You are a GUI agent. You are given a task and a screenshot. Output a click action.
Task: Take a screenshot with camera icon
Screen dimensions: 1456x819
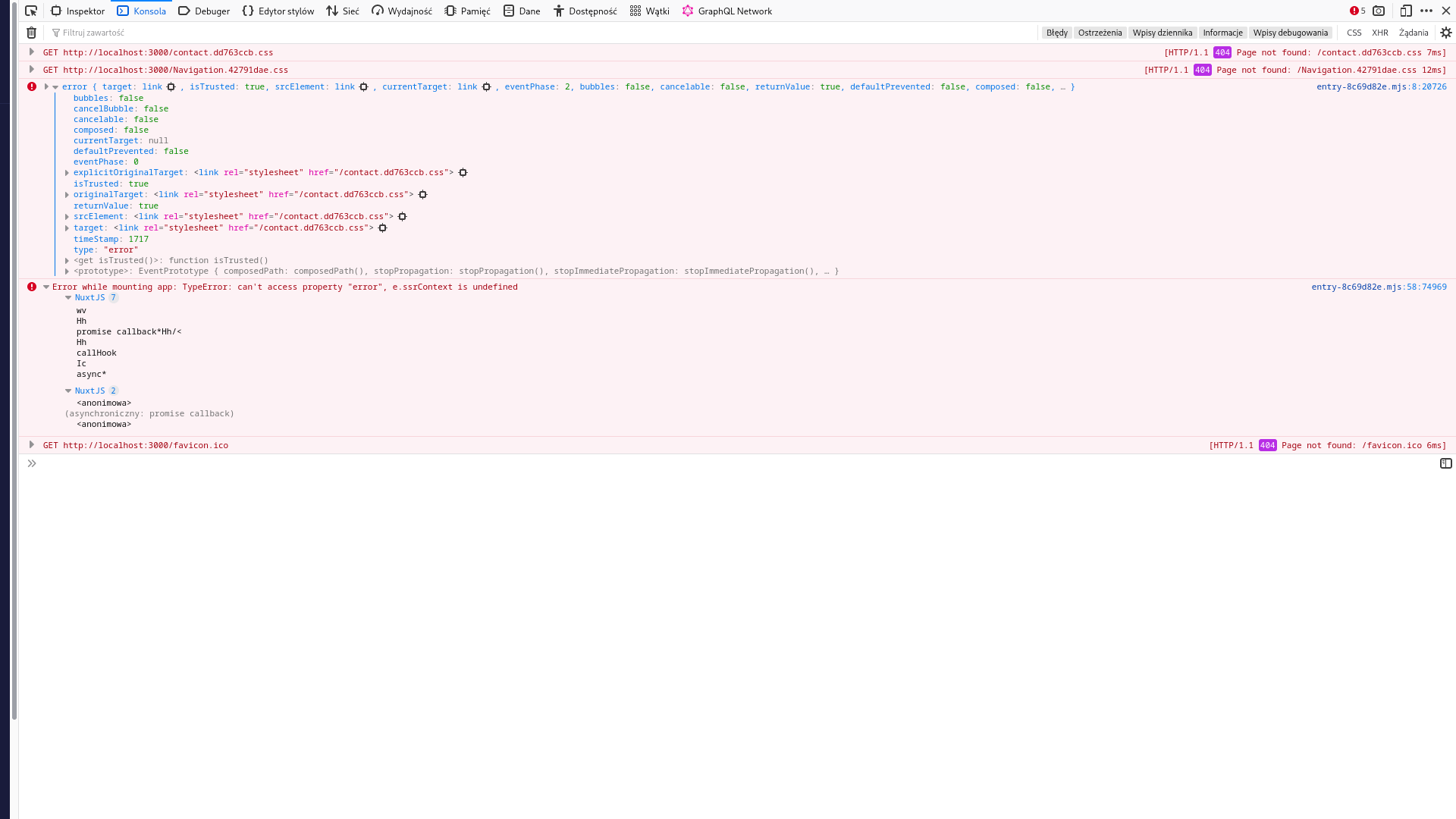[x=1379, y=11]
